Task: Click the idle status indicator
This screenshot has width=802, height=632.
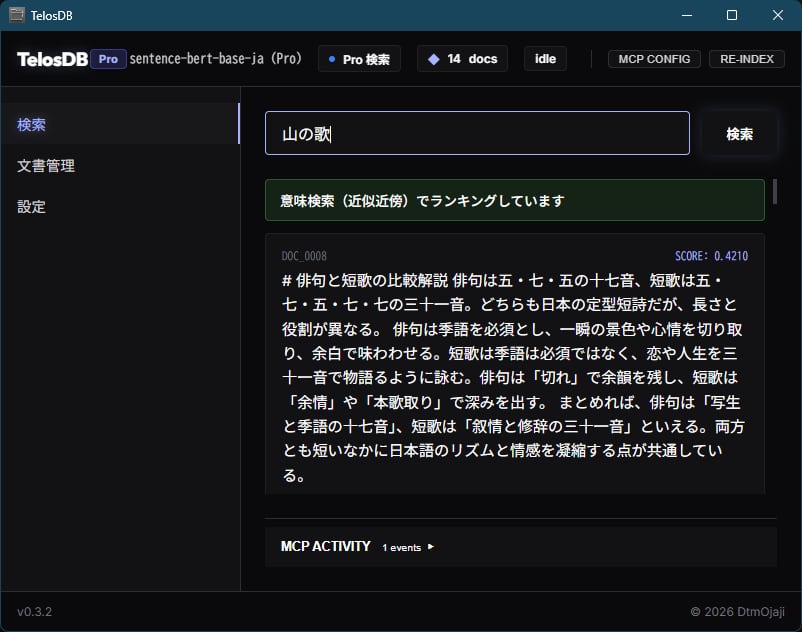Action: click(x=545, y=59)
